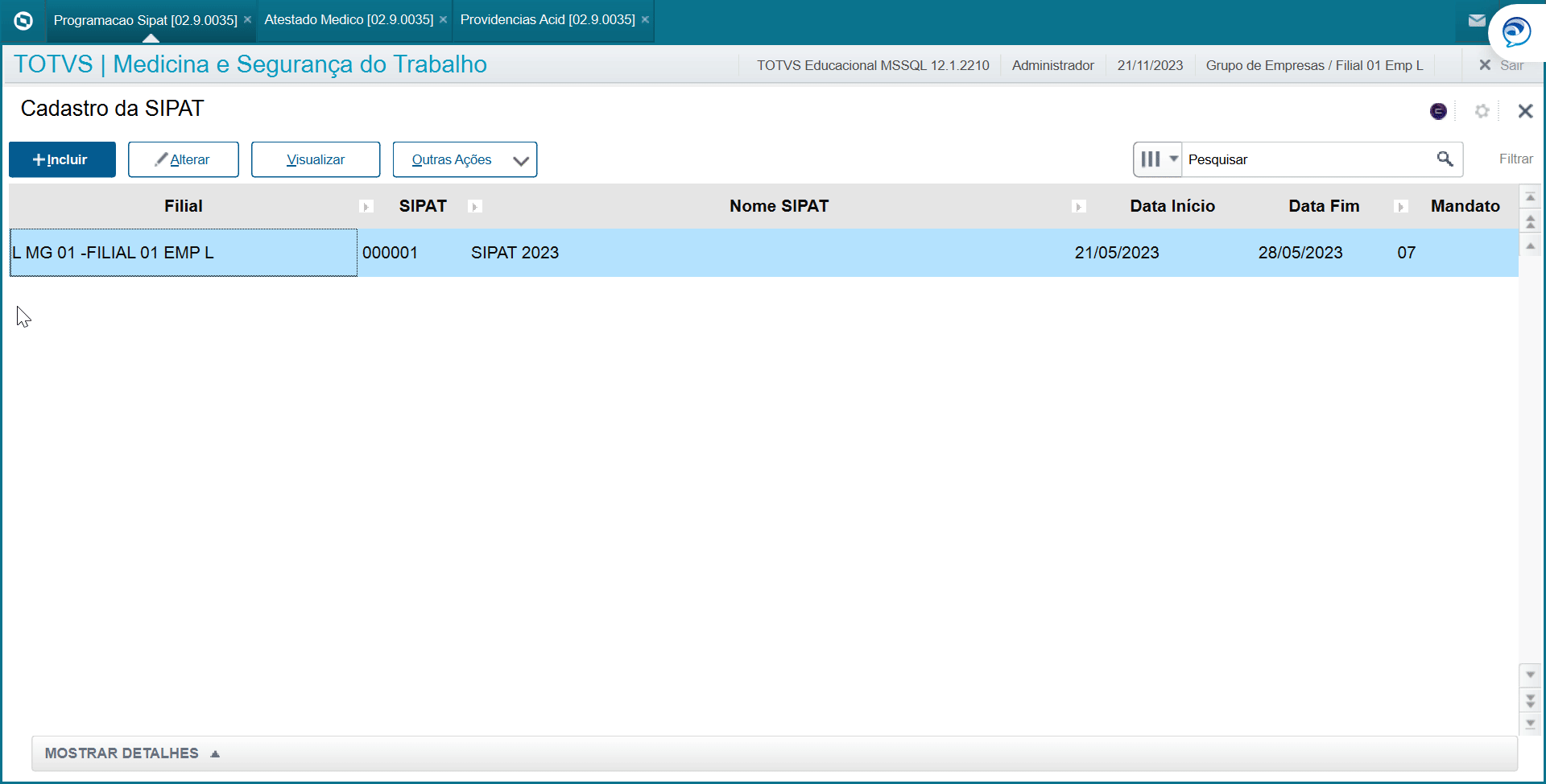The width and height of the screenshot is (1546, 784).
Task: Click the Sair exit button
Action: coord(1502,65)
